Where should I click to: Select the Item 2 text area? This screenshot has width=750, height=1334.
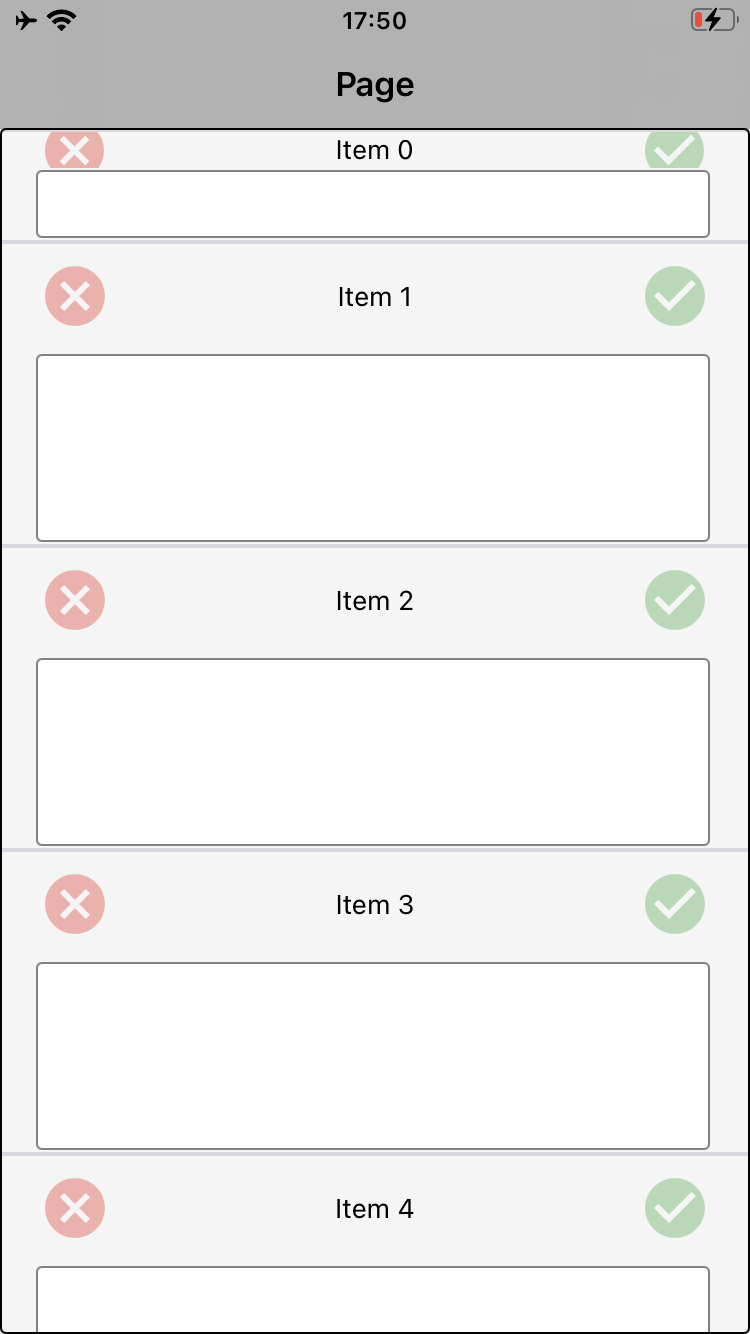373,751
